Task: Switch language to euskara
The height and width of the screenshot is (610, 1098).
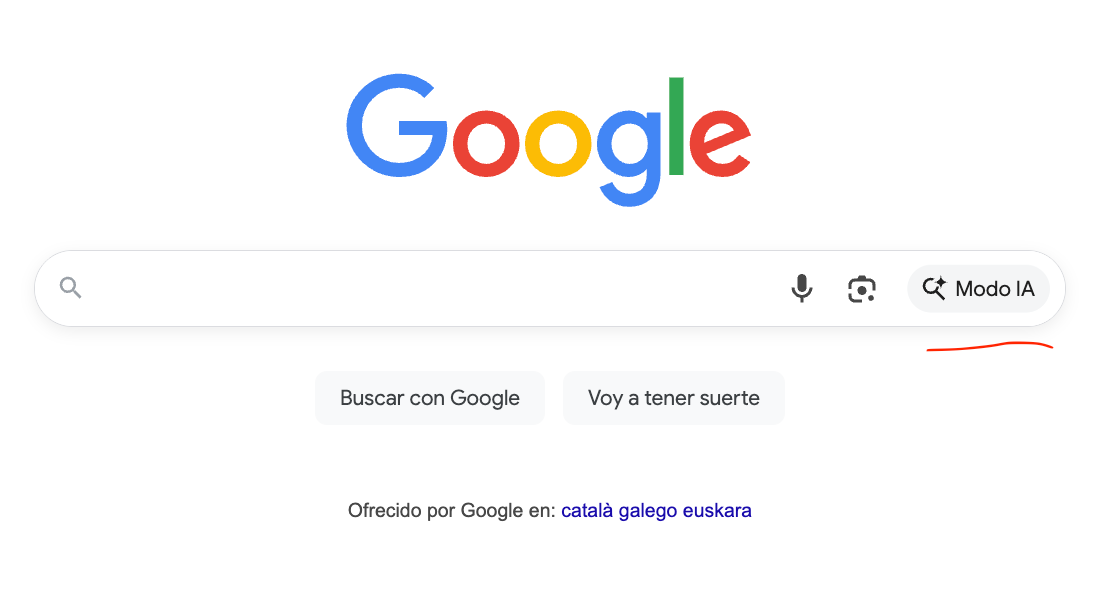Action: pos(717,511)
